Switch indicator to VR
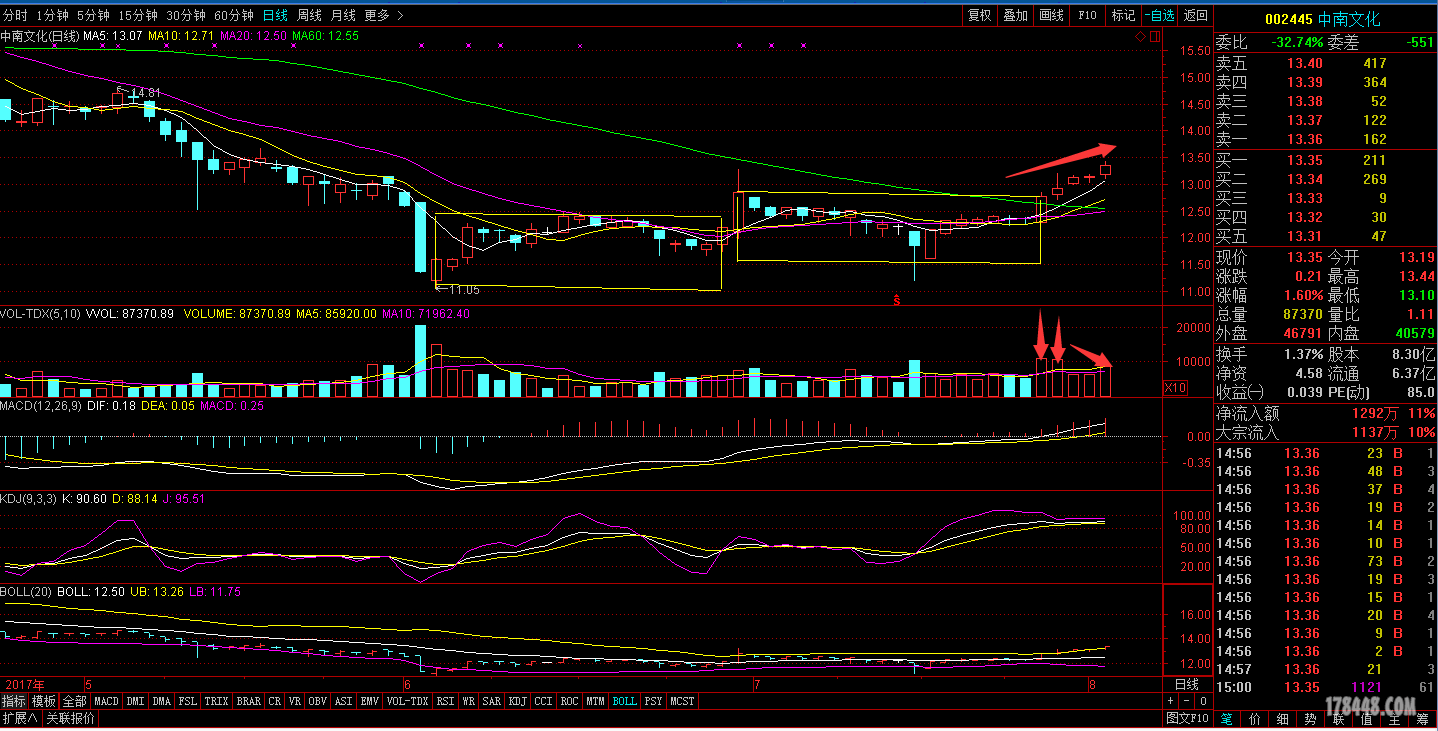The width and height of the screenshot is (1438, 731). click(x=295, y=701)
